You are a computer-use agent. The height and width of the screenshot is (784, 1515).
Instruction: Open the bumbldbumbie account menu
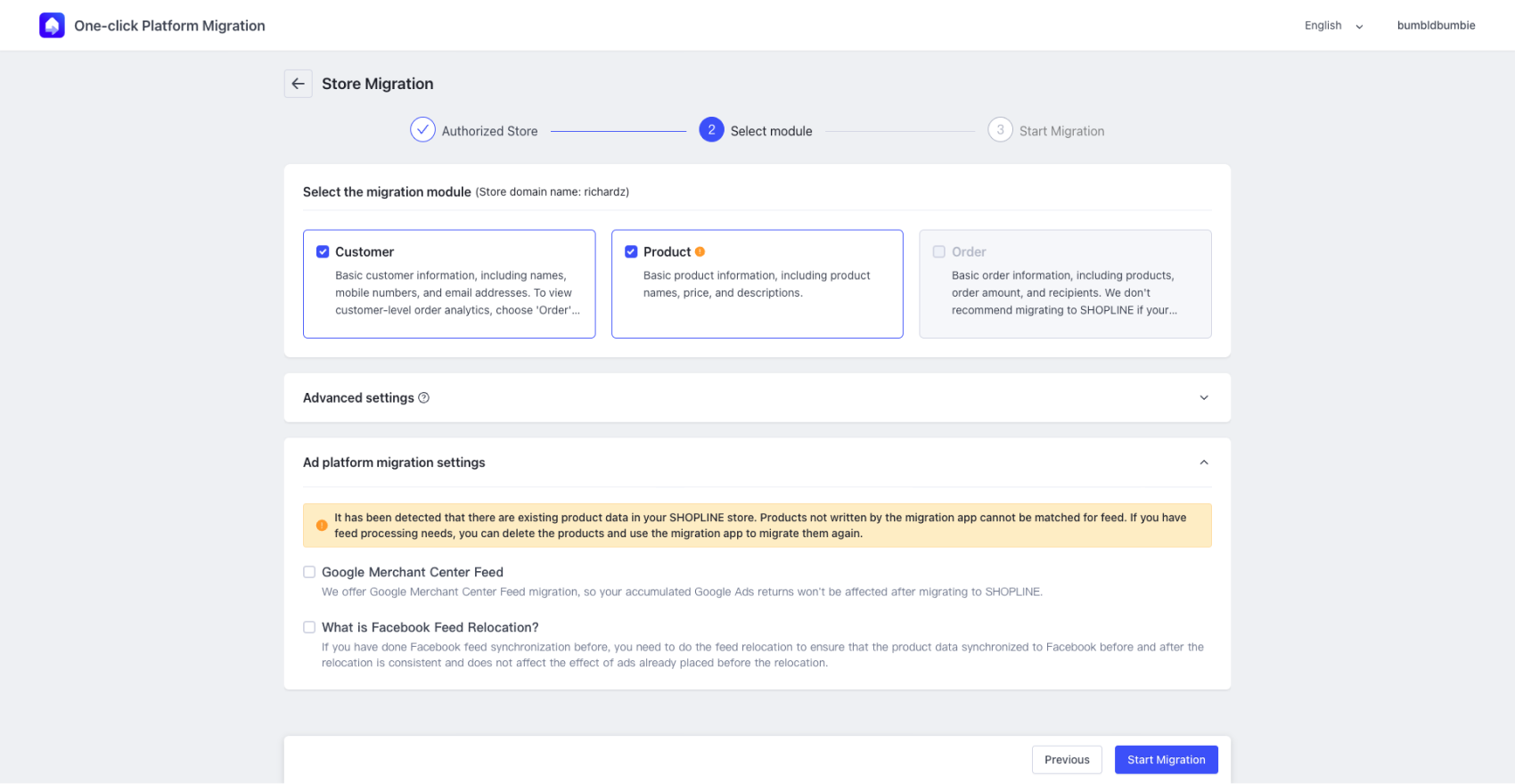[x=1436, y=26]
